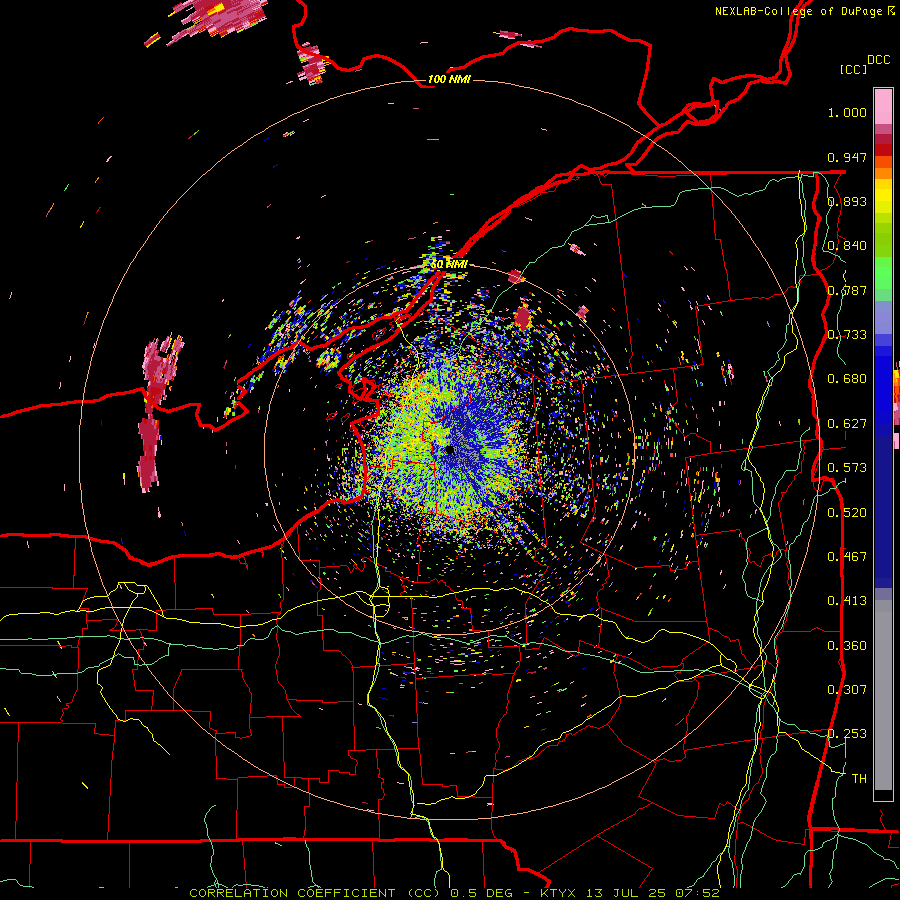The height and width of the screenshot is (900, 900).
Task: Pick the bright green color bar segment
Action: [883, 273]
